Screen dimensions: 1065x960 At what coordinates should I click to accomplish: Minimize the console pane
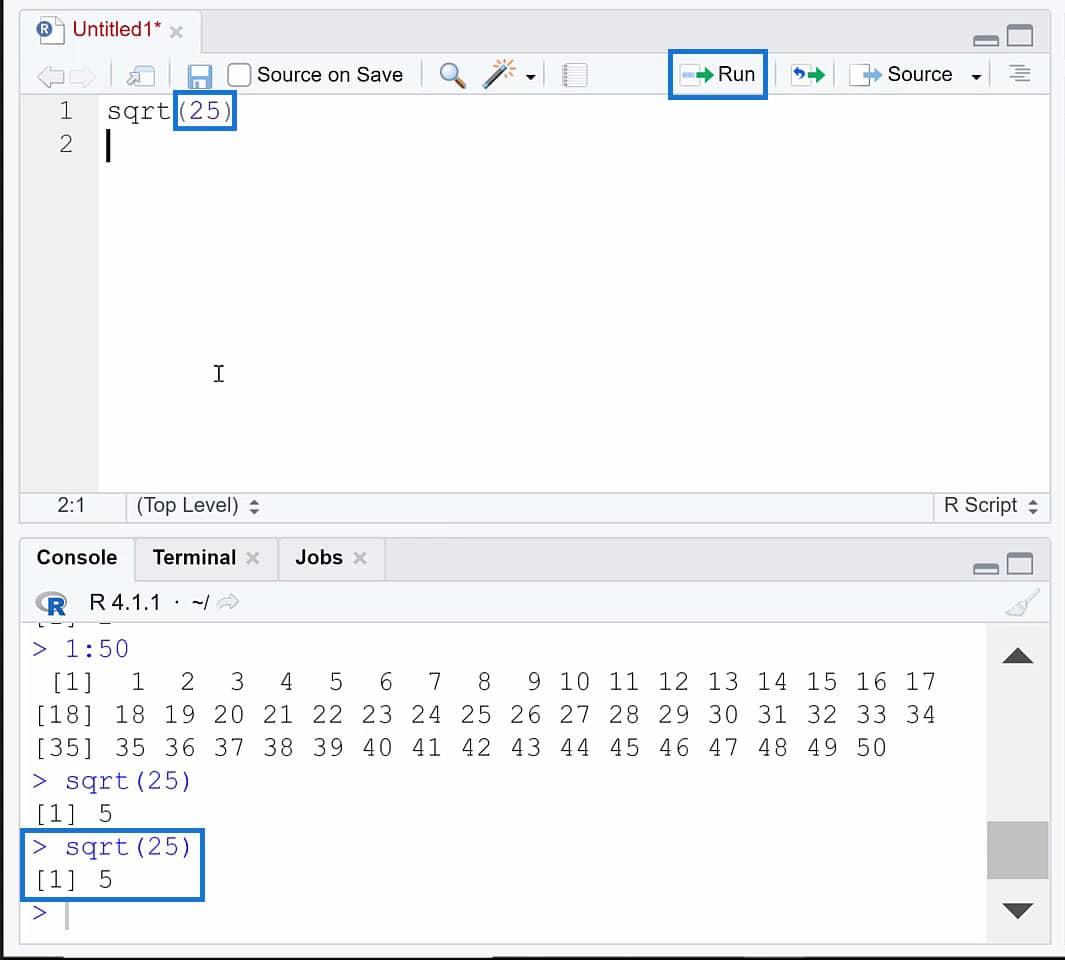[x=985, y=569]
